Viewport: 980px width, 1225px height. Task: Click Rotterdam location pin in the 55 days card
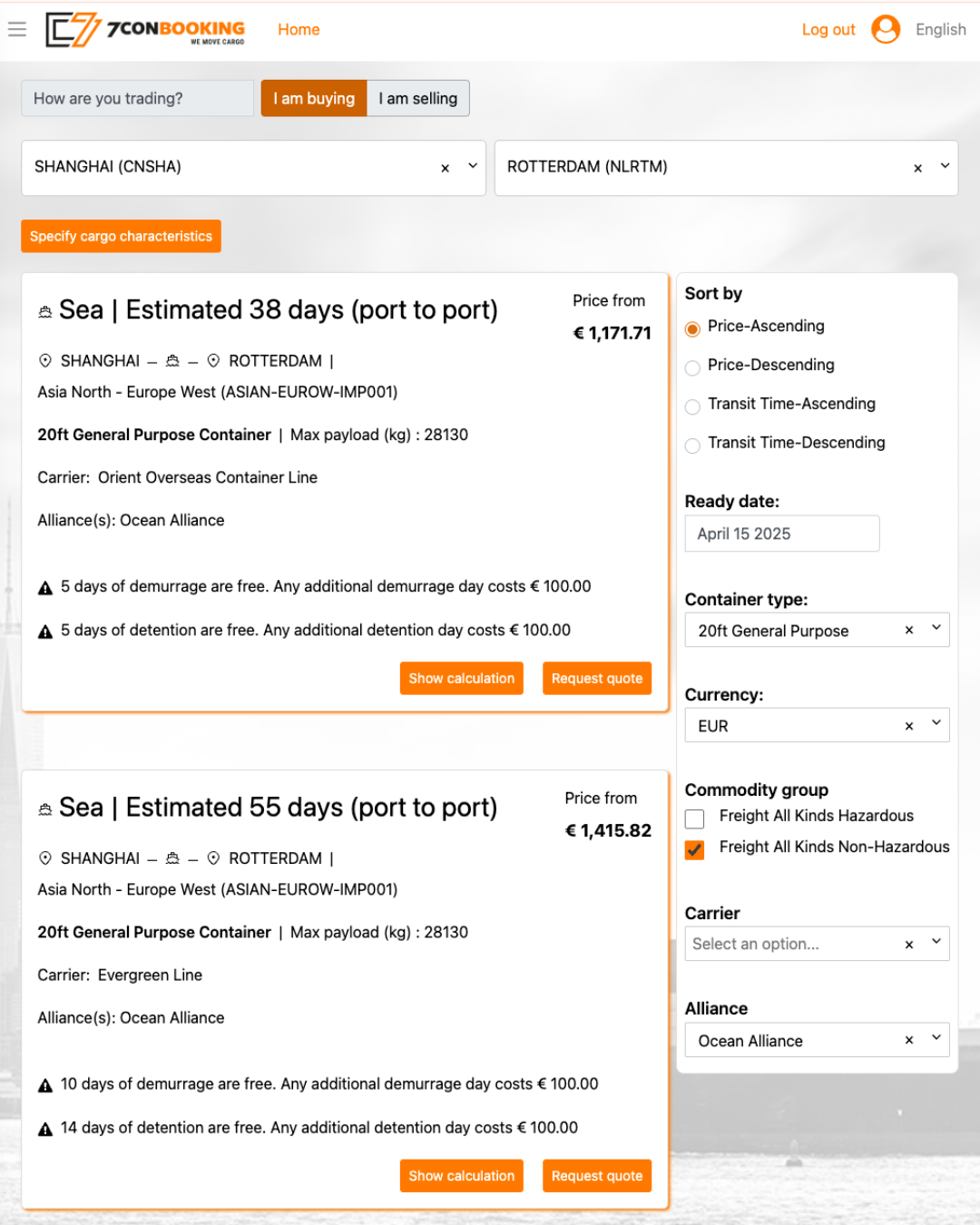point(213,858)
